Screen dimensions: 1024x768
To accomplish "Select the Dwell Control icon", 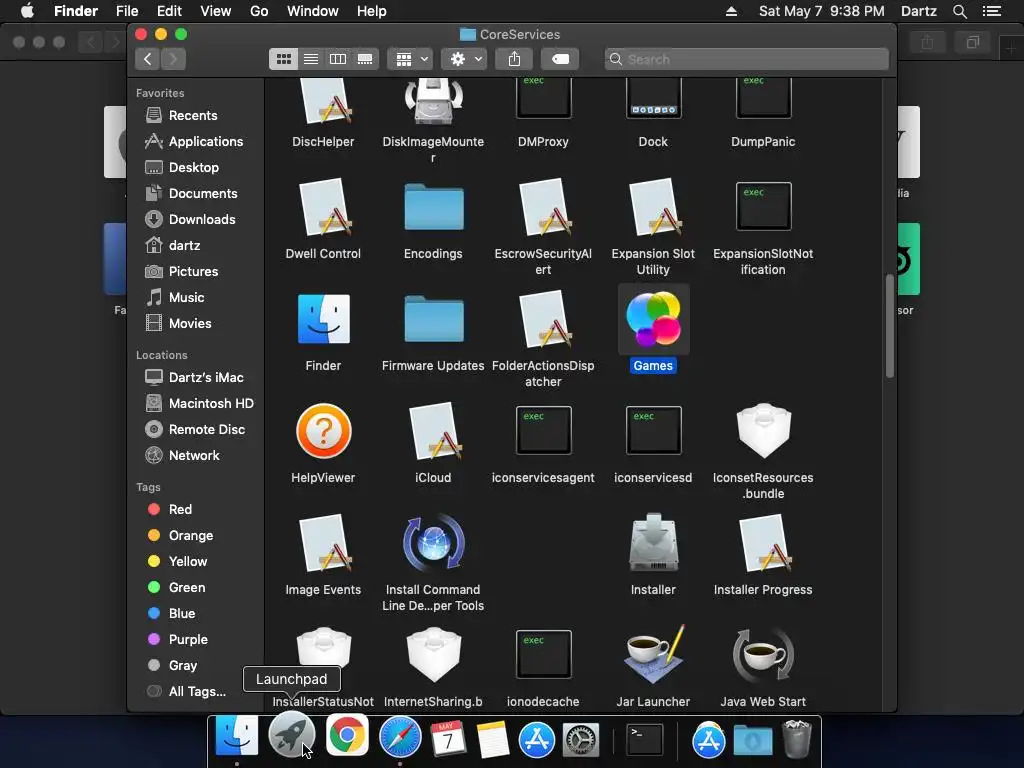I will [x=325, y=207].
